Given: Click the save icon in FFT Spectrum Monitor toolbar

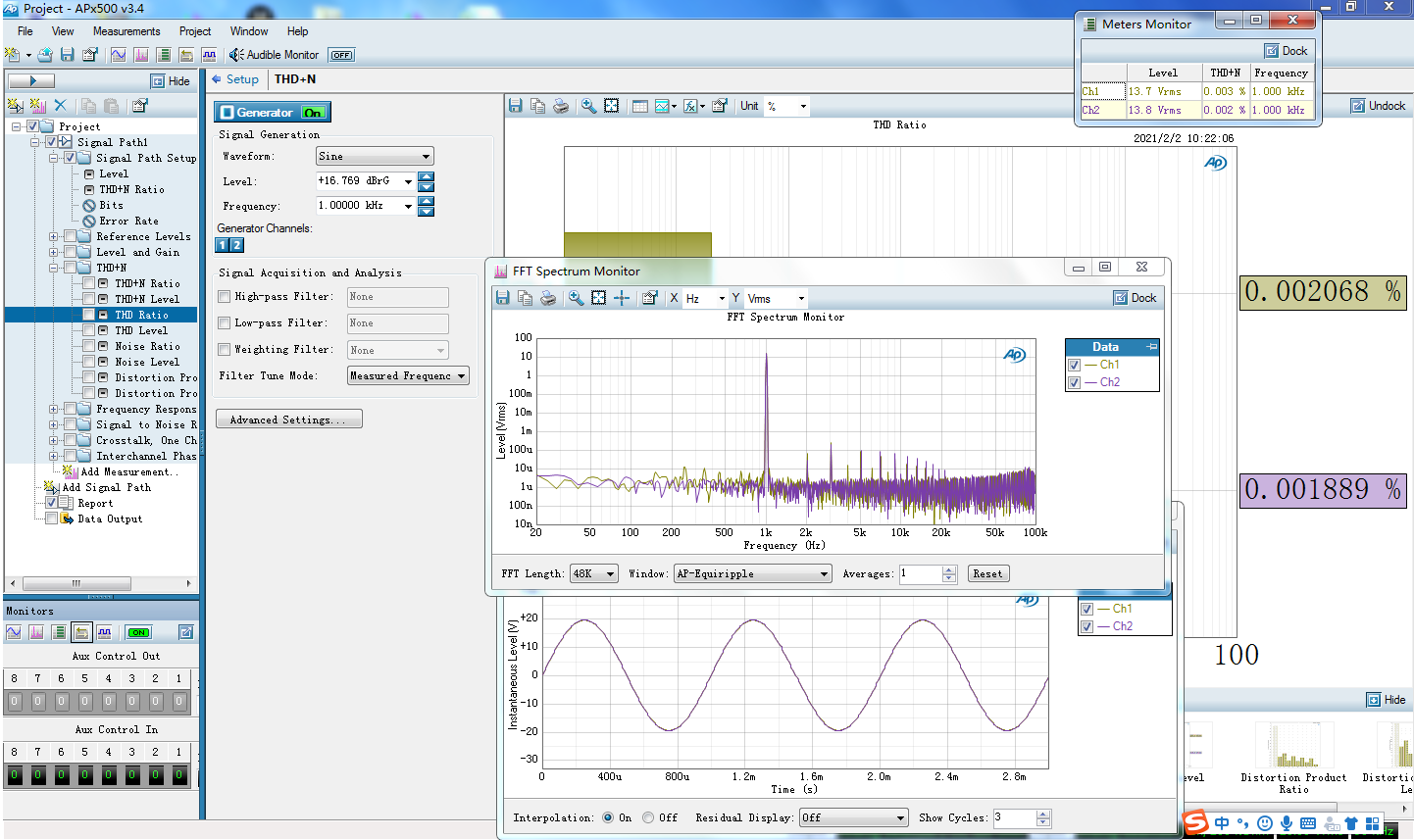Looking at the screenshot, I should [x=502, y=298].
